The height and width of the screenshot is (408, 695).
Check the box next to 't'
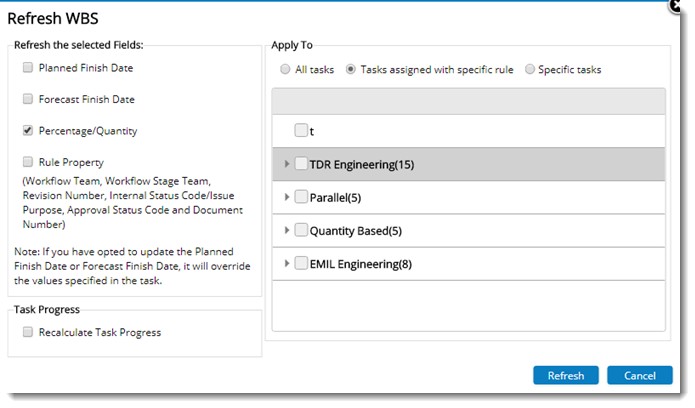[301, 131]
